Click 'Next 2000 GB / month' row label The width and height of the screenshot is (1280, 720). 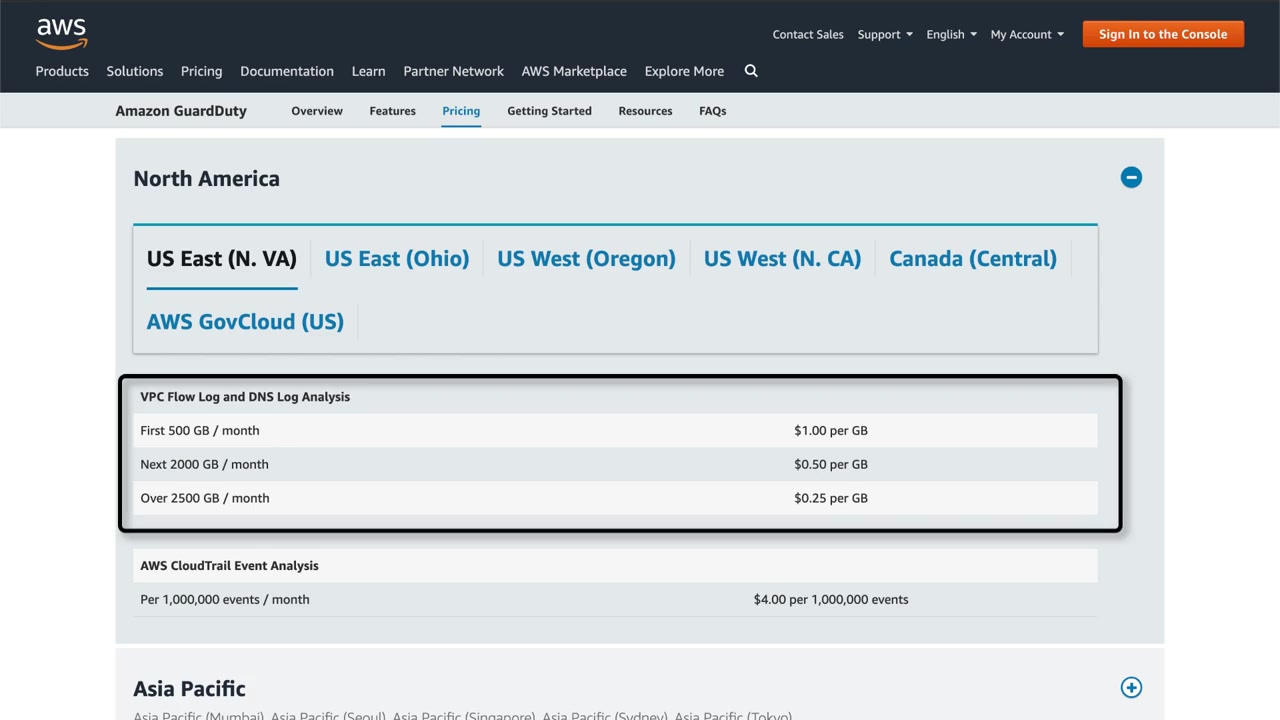click(204, 465)
